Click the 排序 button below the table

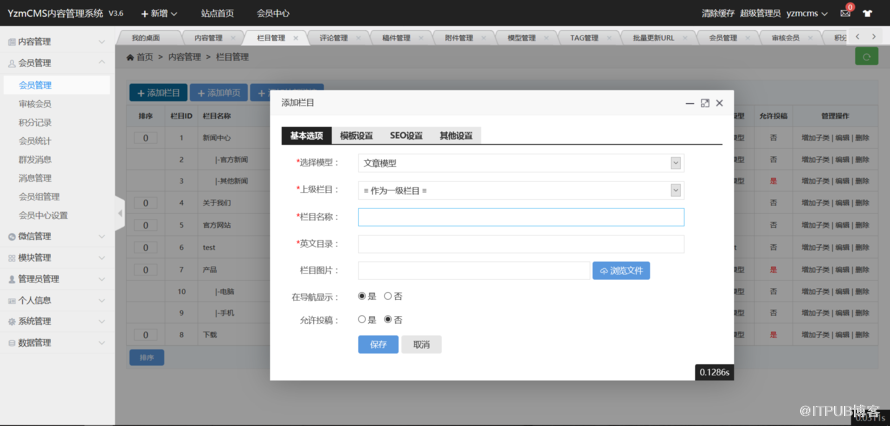pyautogui.click(x=146, y=357)
